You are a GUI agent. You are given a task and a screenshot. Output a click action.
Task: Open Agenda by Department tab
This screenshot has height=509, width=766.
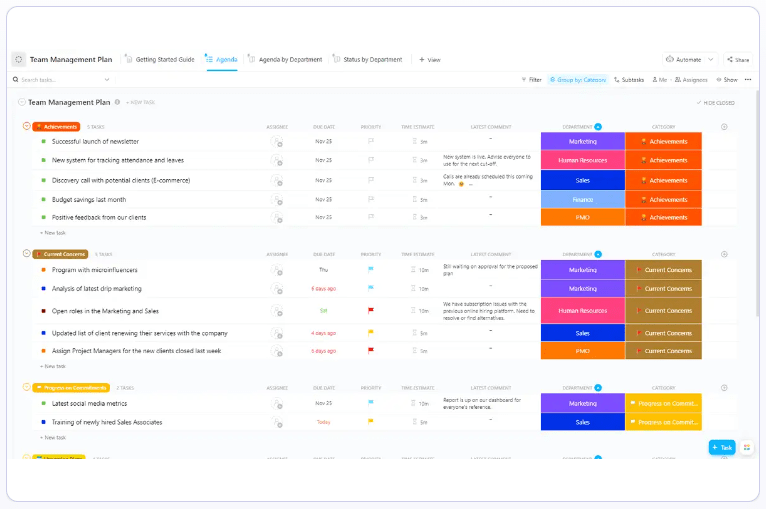coord(285,60)
